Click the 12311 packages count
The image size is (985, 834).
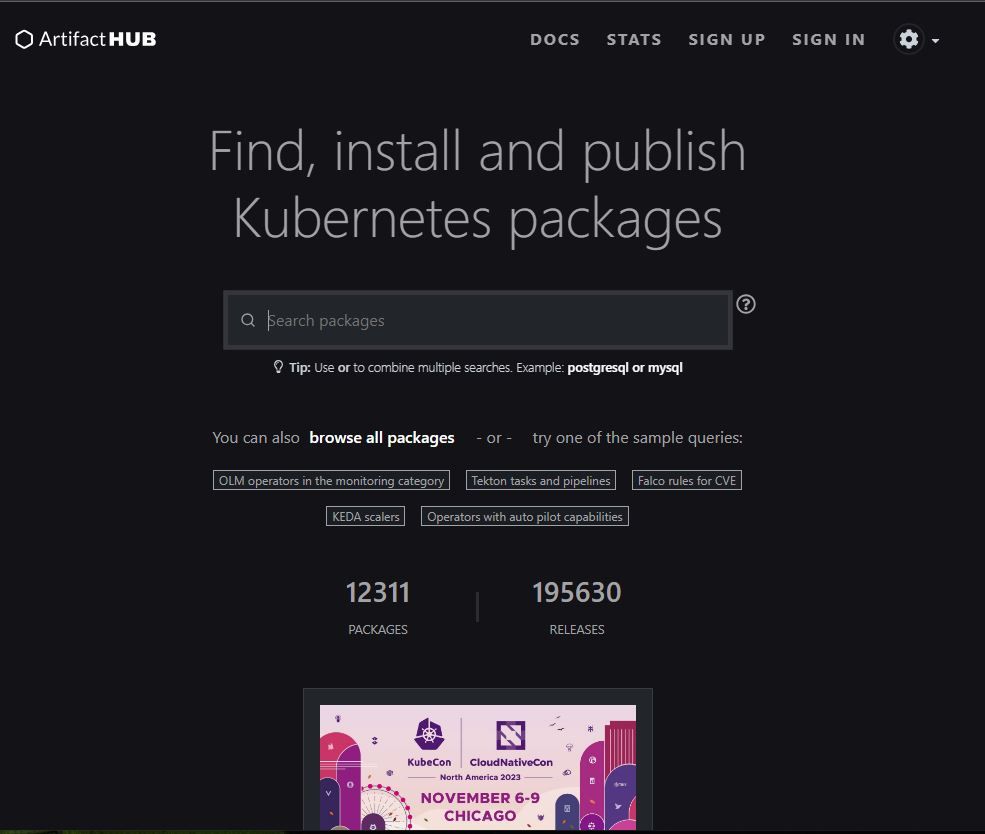coord(378,592)
